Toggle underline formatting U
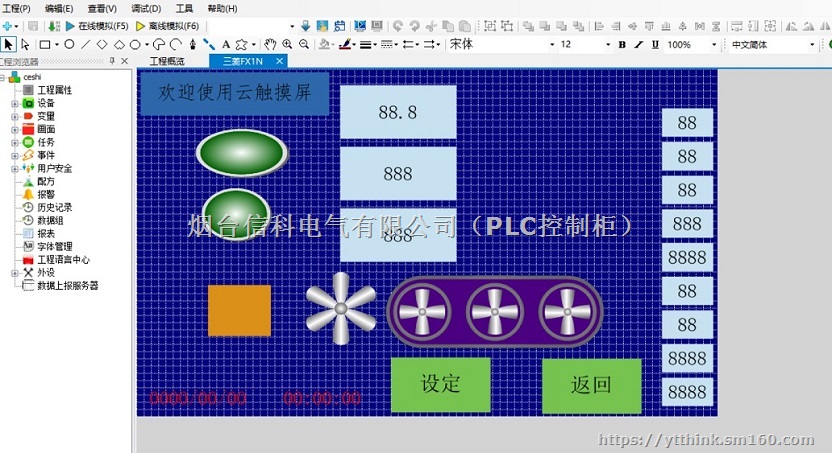 655,45
